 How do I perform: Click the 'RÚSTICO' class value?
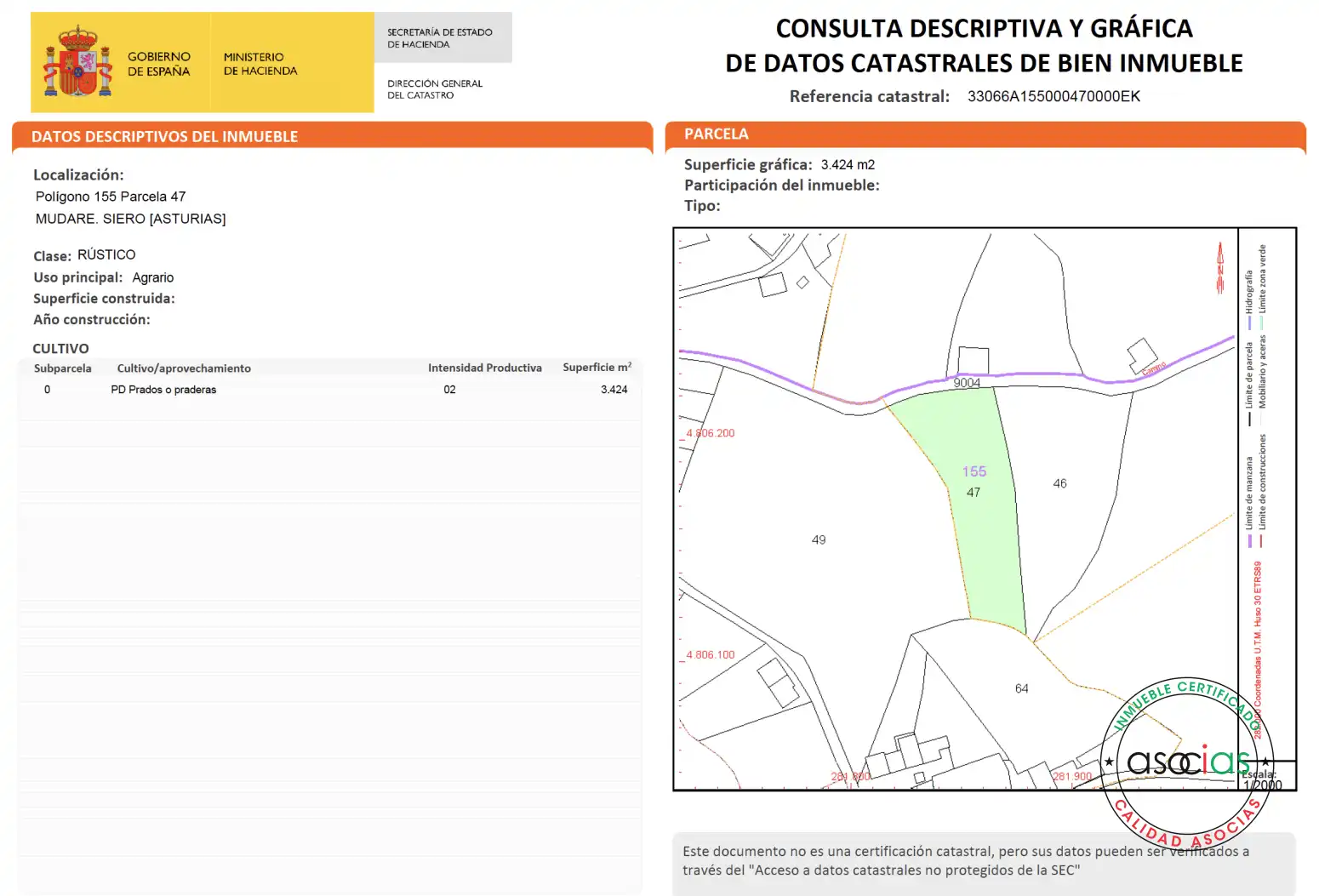pyautogui.click(x=106, y=254)
